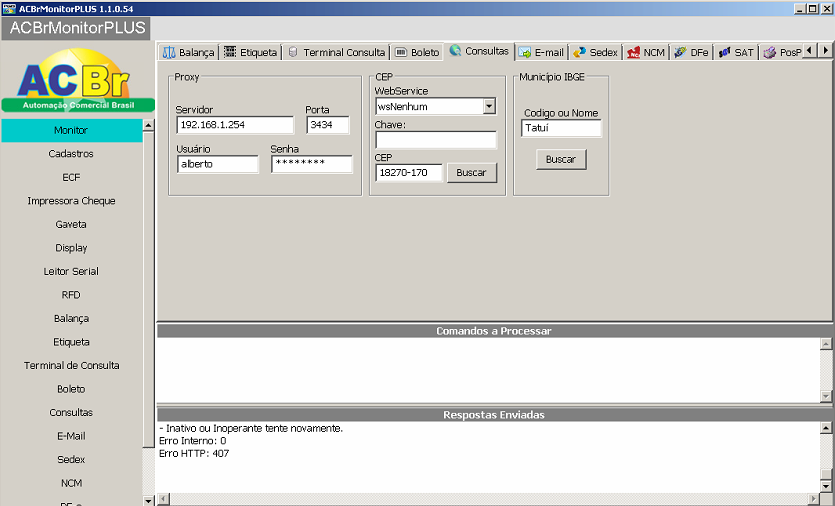Click the ACBr Automação Comercial Brasil logo
Viewport: 835px width, 506px height.
[x=78, y=80]
